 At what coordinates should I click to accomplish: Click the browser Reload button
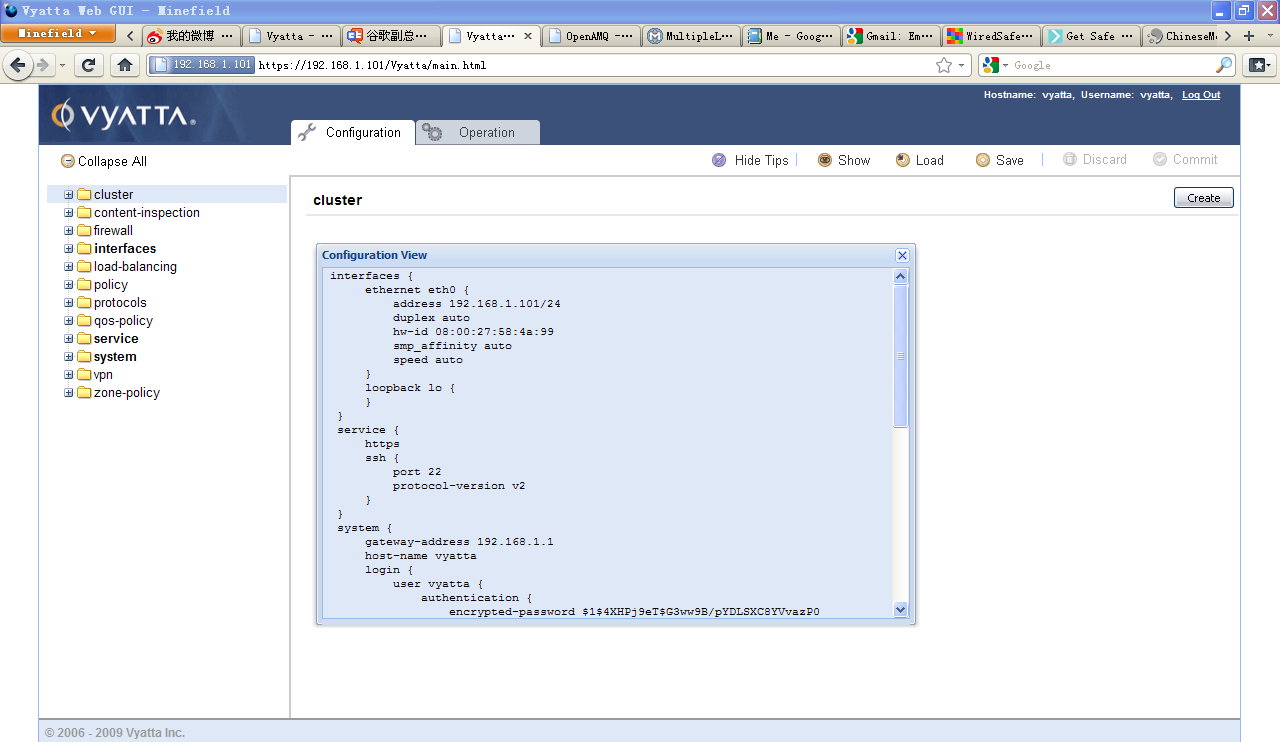click(x=88, y=65)
